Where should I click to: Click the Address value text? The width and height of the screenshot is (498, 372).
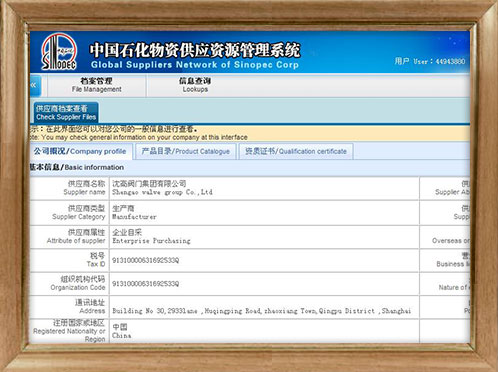point(261,311)
